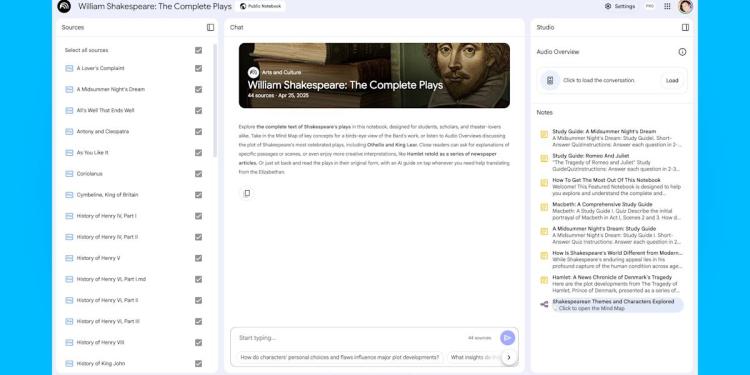The width and height of the screenshot is (750, 375).
Task: Click notebook title William Shakespeare: The Complete Plays
Action: (x=155, y=6)
